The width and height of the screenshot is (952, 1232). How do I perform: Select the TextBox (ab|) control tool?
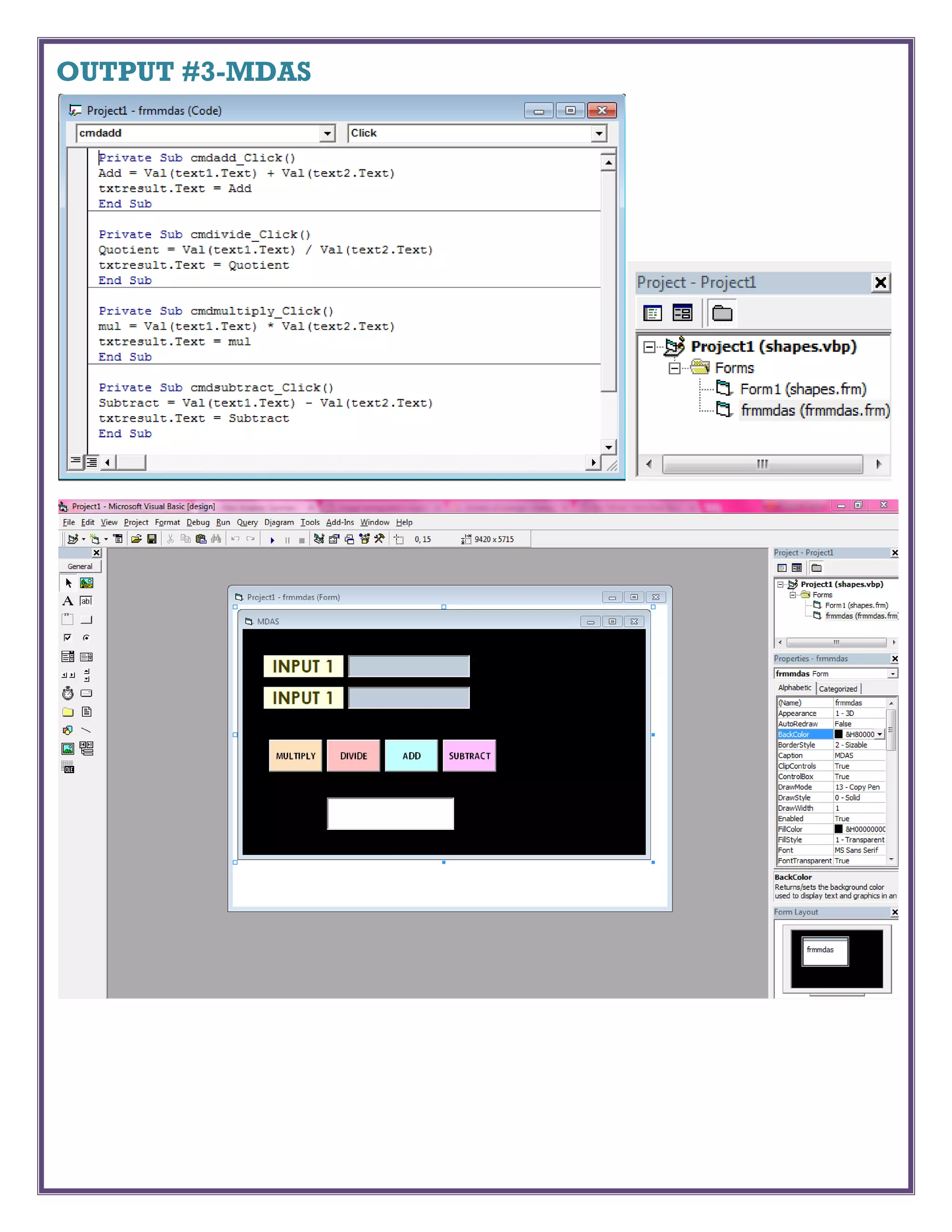[x=86, y=601]
